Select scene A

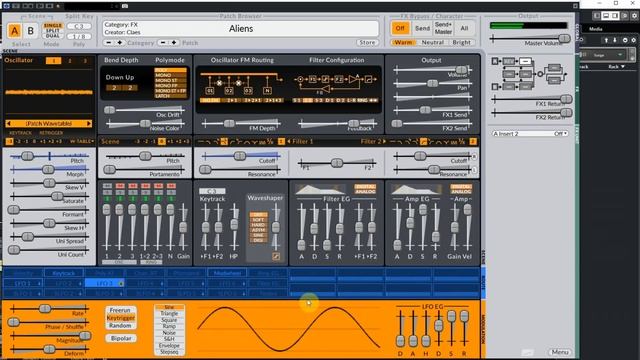tap(15, 31)
